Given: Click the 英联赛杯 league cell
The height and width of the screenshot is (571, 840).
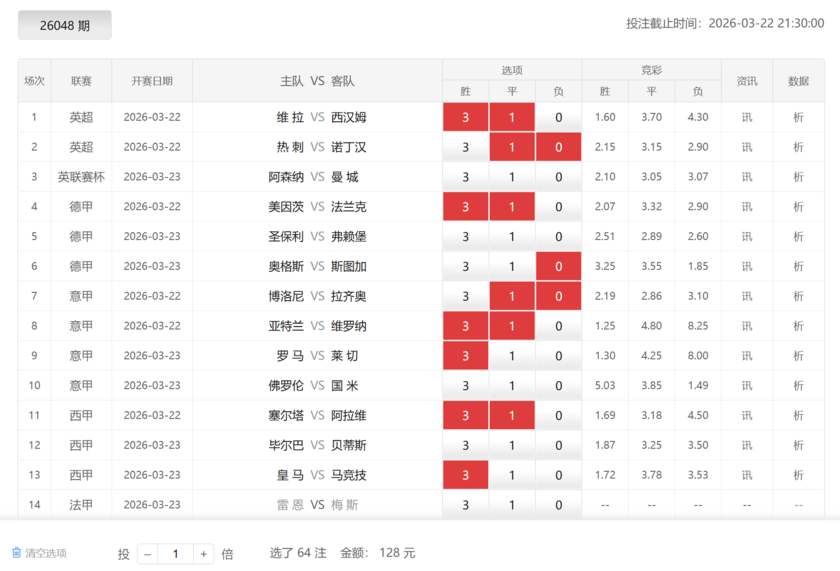Looking at the screenshot, I should tap(81, 177).
